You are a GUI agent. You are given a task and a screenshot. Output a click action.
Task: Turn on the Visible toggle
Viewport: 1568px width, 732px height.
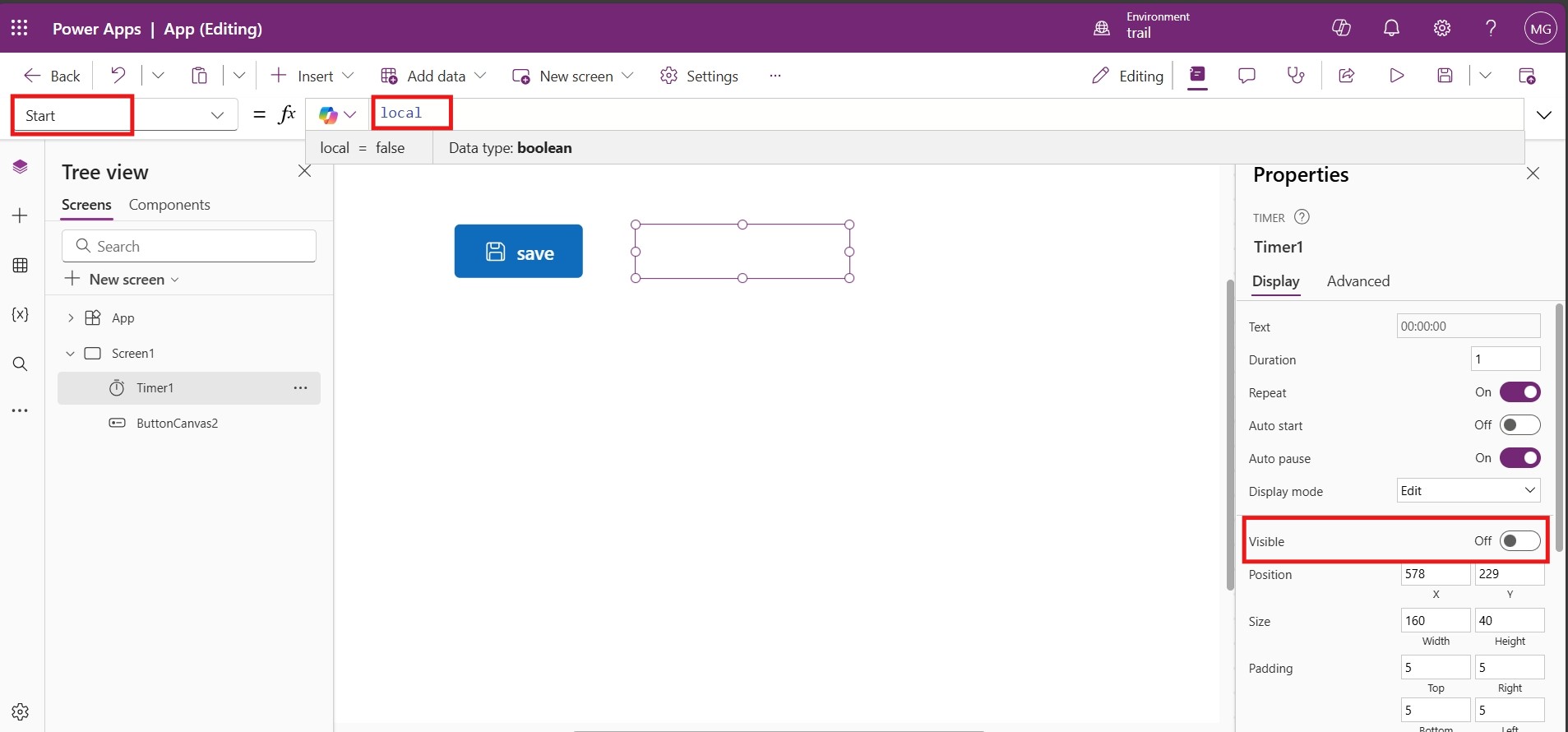pos(1519,541)
